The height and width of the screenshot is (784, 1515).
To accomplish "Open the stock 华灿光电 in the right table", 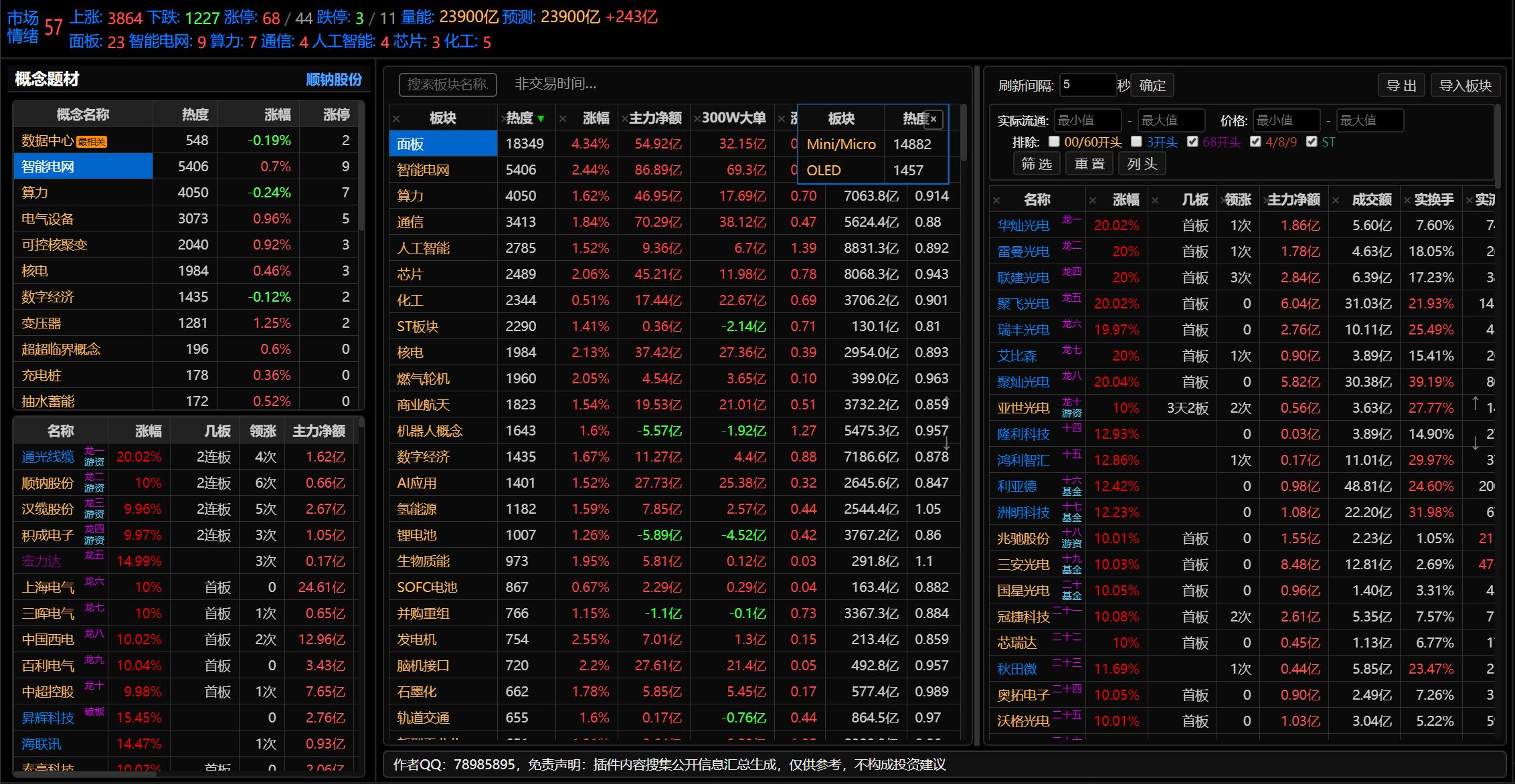I will tap(1023, 225).
